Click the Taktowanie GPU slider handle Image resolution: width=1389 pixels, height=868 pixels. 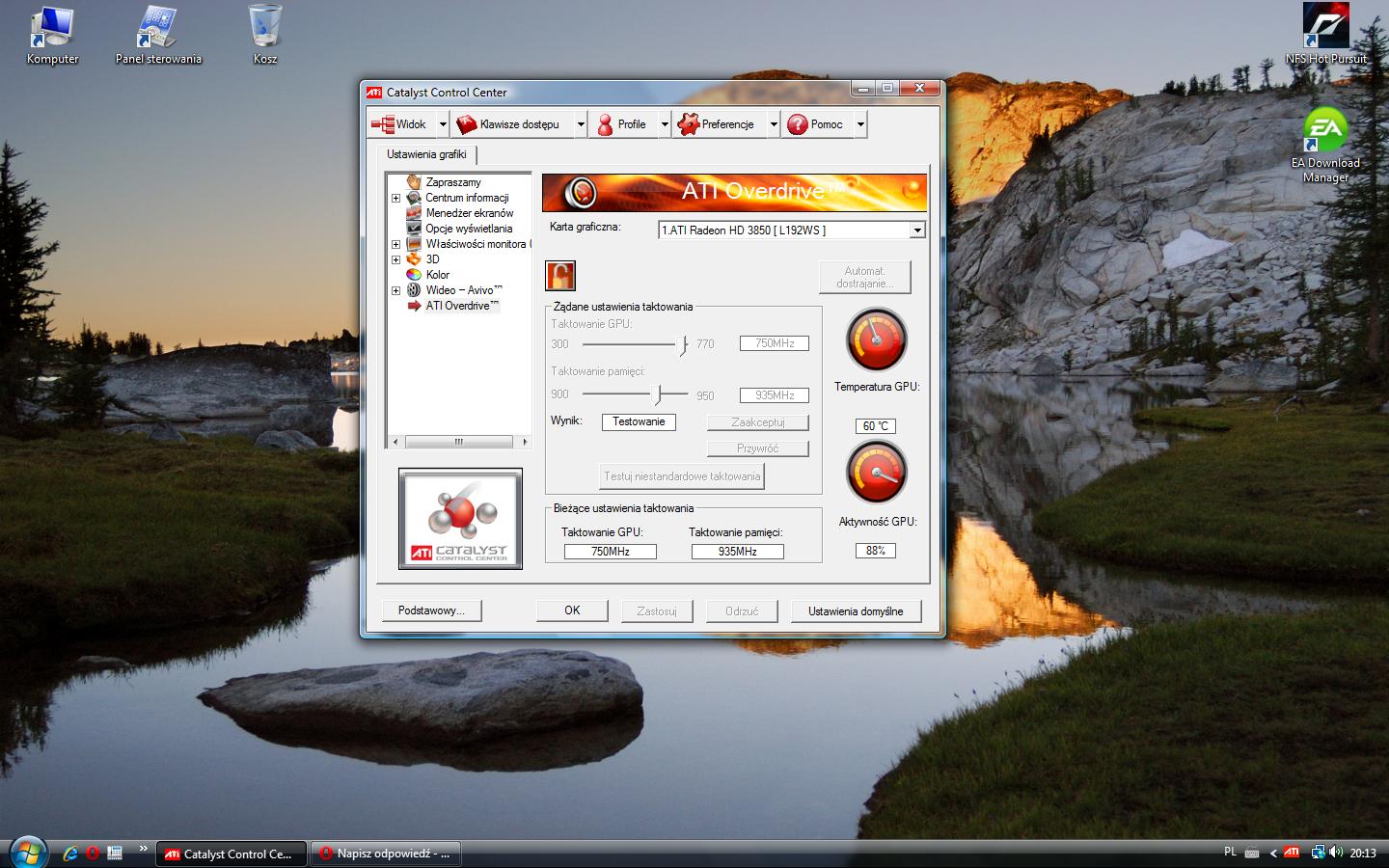683,344
